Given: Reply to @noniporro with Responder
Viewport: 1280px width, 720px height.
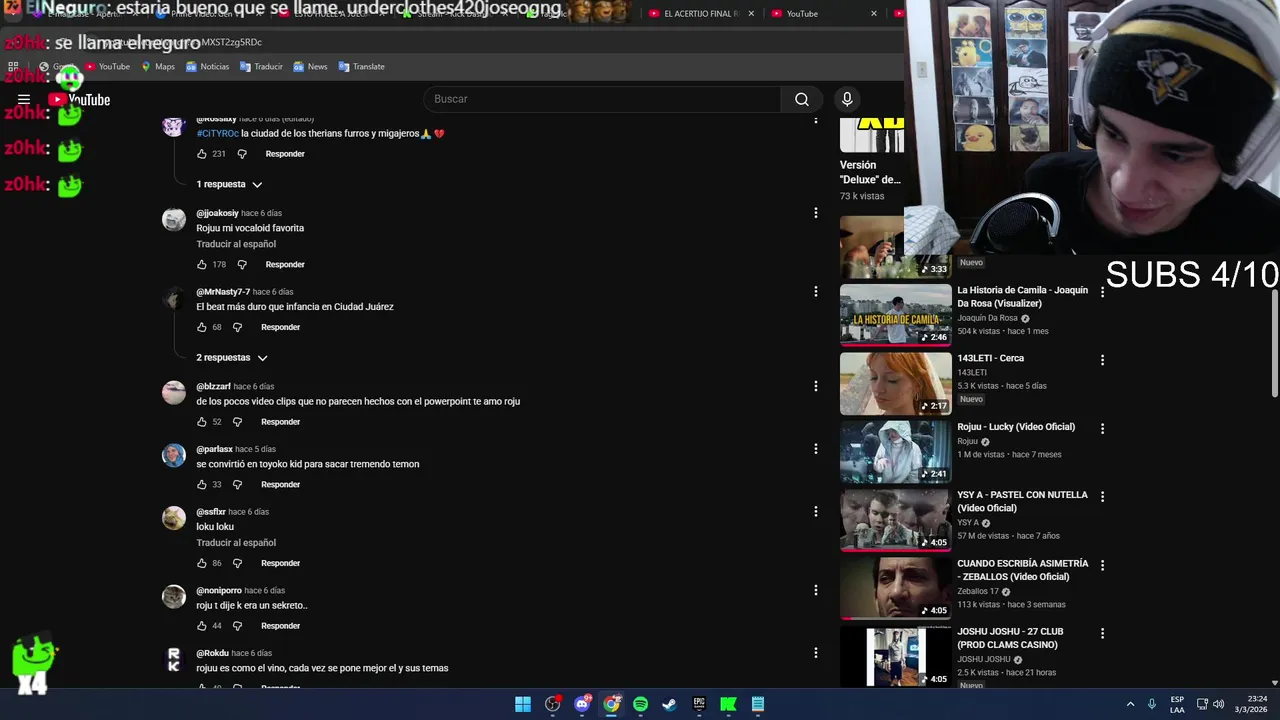Looking at the screenshot, I should pos(281,626).
